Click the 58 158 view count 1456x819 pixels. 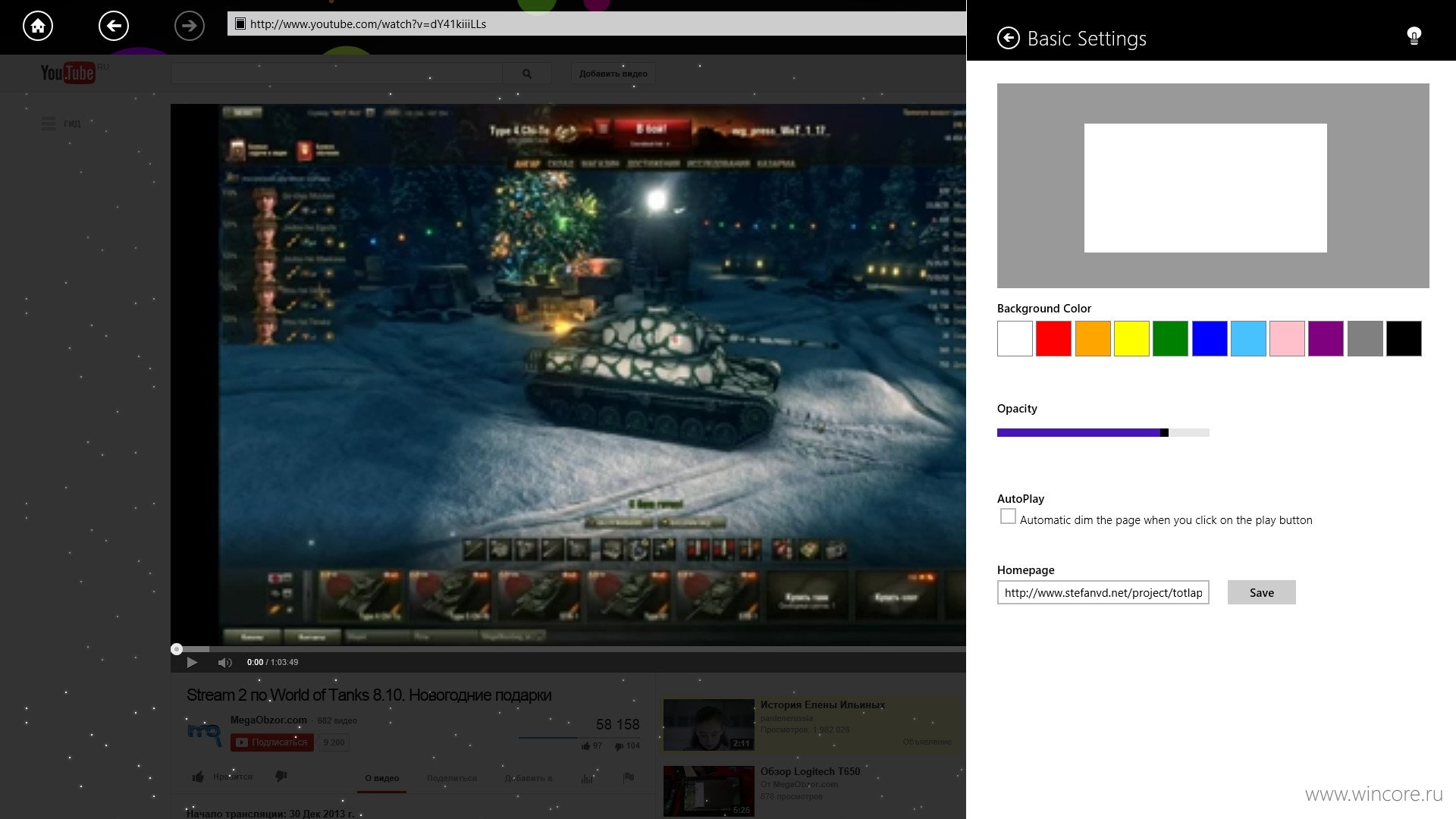coord(617,724)
